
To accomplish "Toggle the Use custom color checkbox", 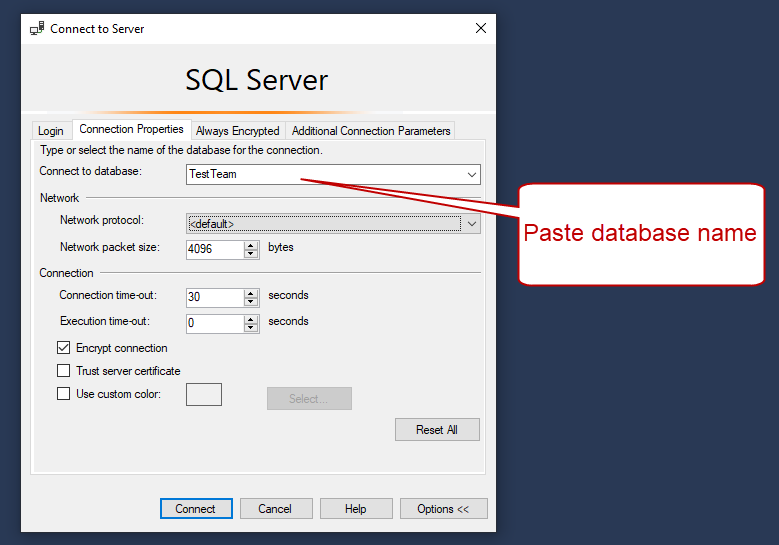I will click(65, 394).
